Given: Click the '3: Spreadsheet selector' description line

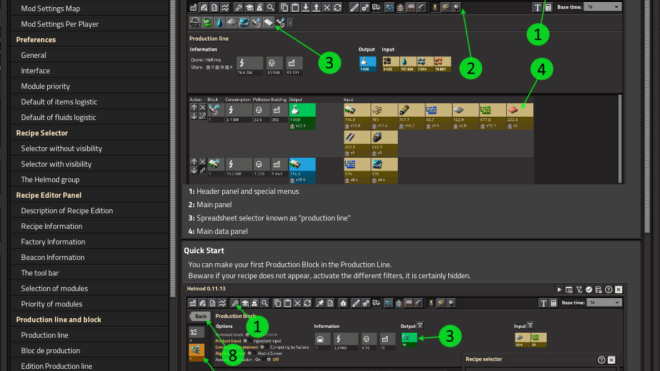Looking at the screenshot, I should coord(269,218).
